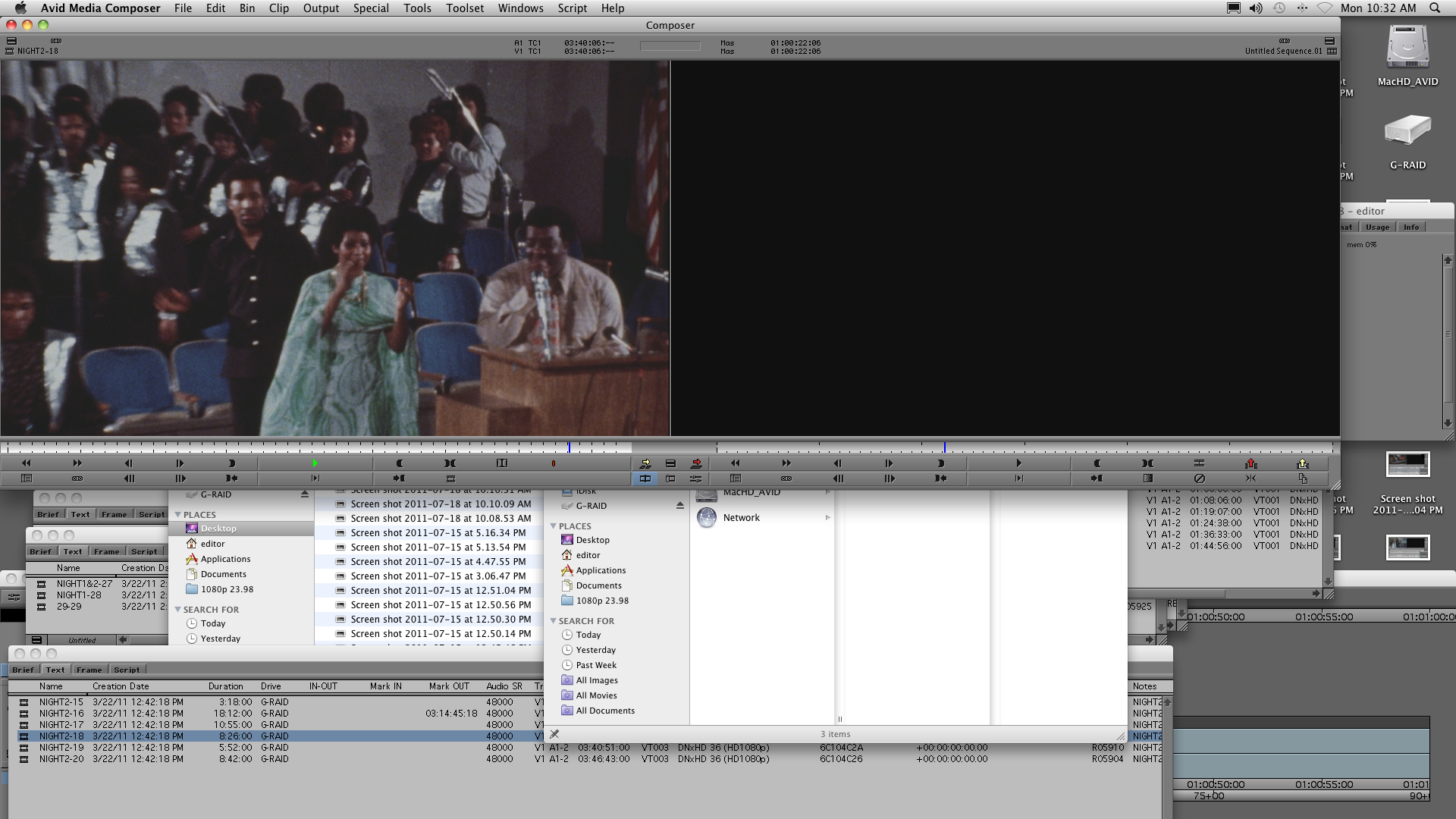Image resolution: width=1456 pixels, height=819 pixels.
Task: Collapse the PLACES section in left Finder sidebar
Action: [x=178, y=515]
